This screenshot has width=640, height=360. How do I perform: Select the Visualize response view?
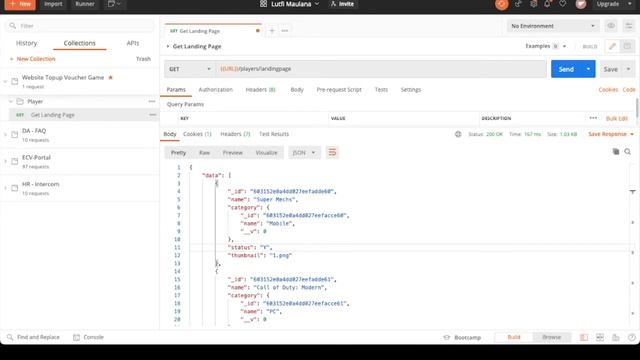point(266,153)
